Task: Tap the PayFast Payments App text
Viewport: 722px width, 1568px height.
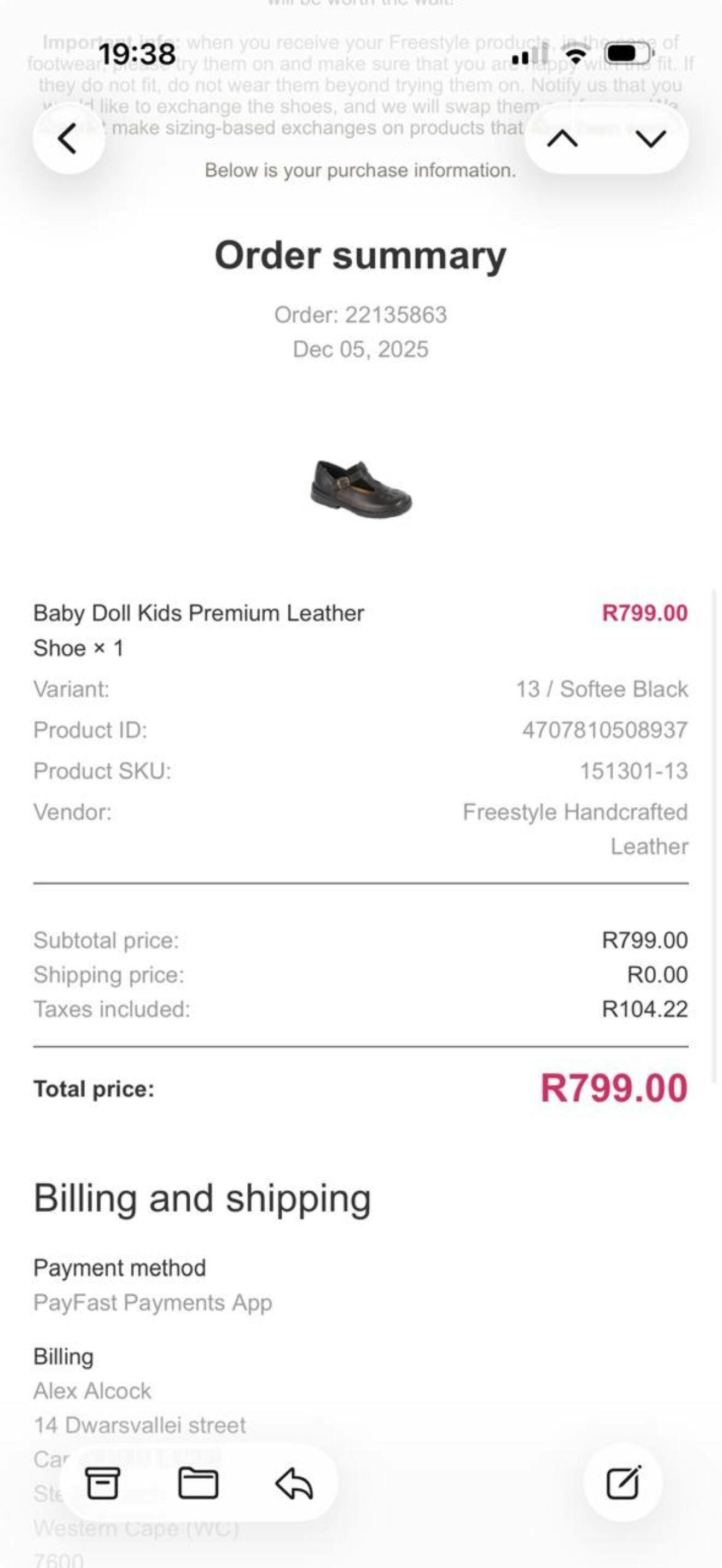Action: (x=153, y=1303)
